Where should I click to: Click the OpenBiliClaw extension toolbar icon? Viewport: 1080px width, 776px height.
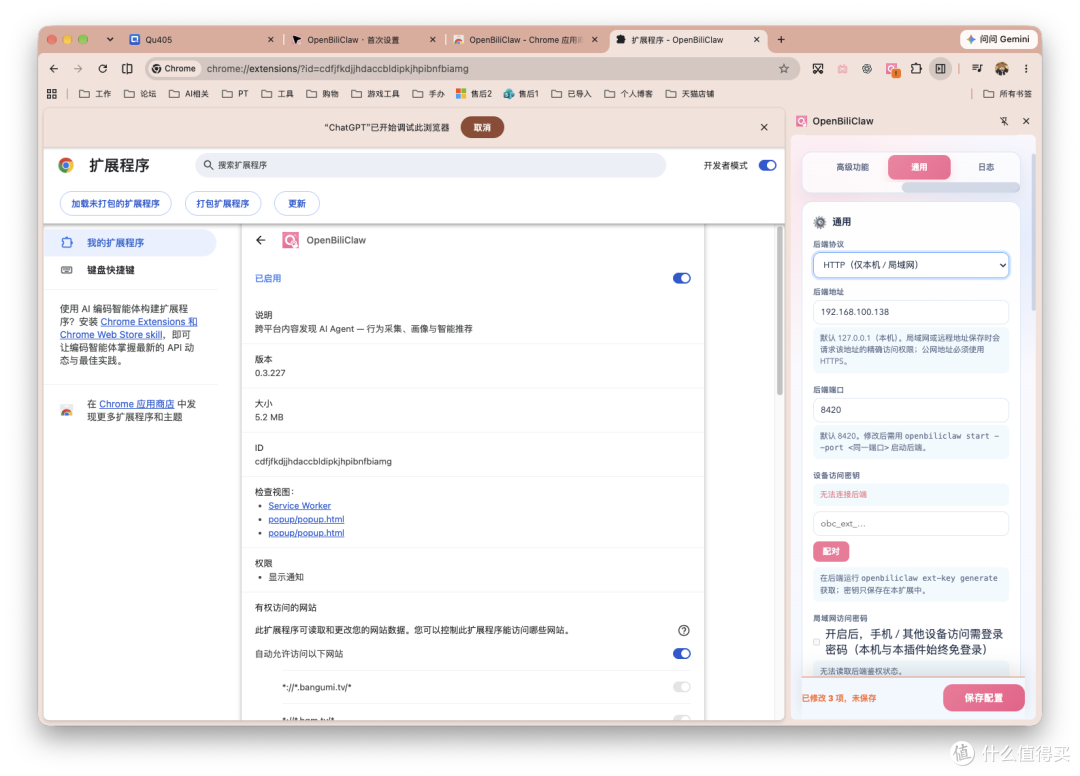[x=892, y=69]
